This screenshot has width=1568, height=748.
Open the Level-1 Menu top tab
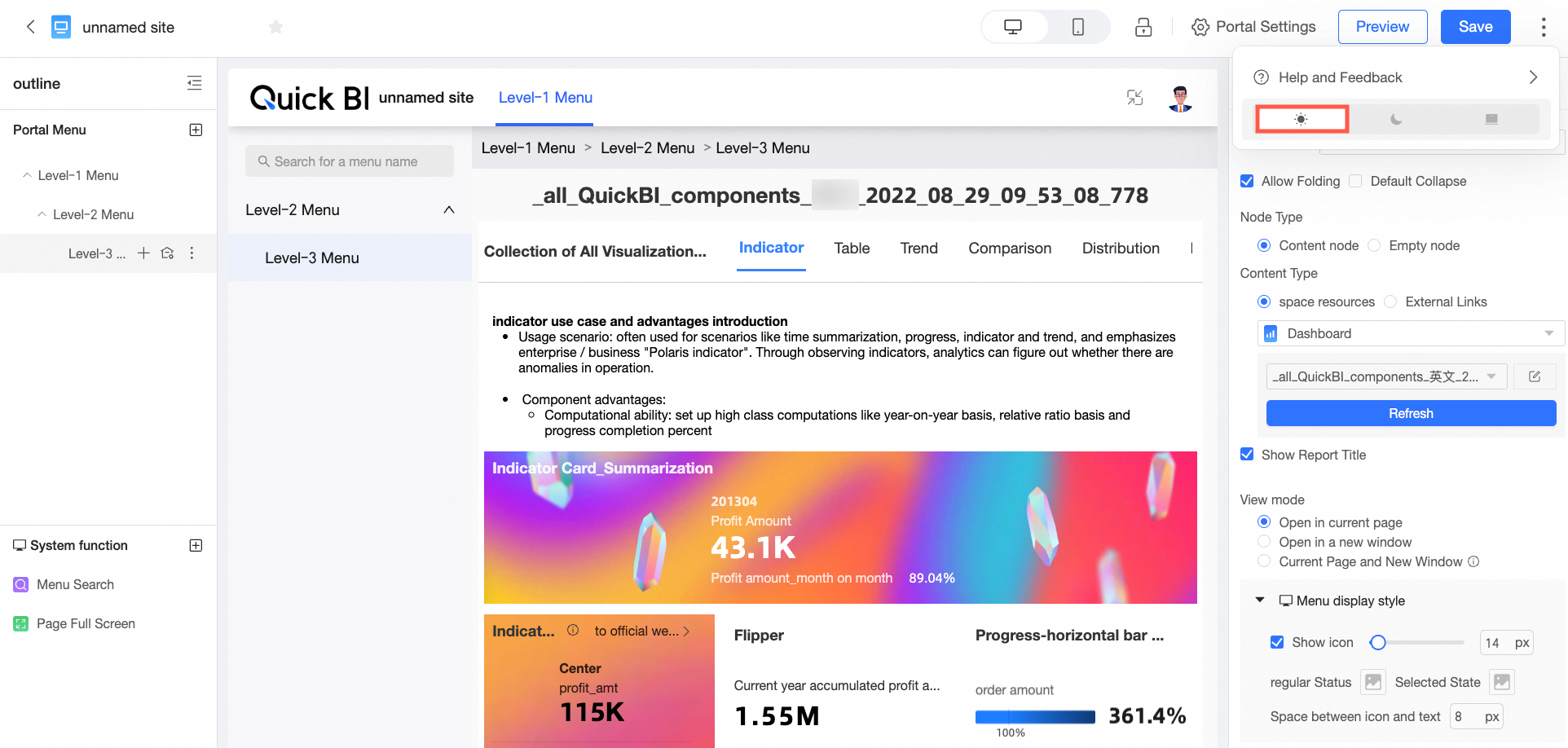coord(545,97)
